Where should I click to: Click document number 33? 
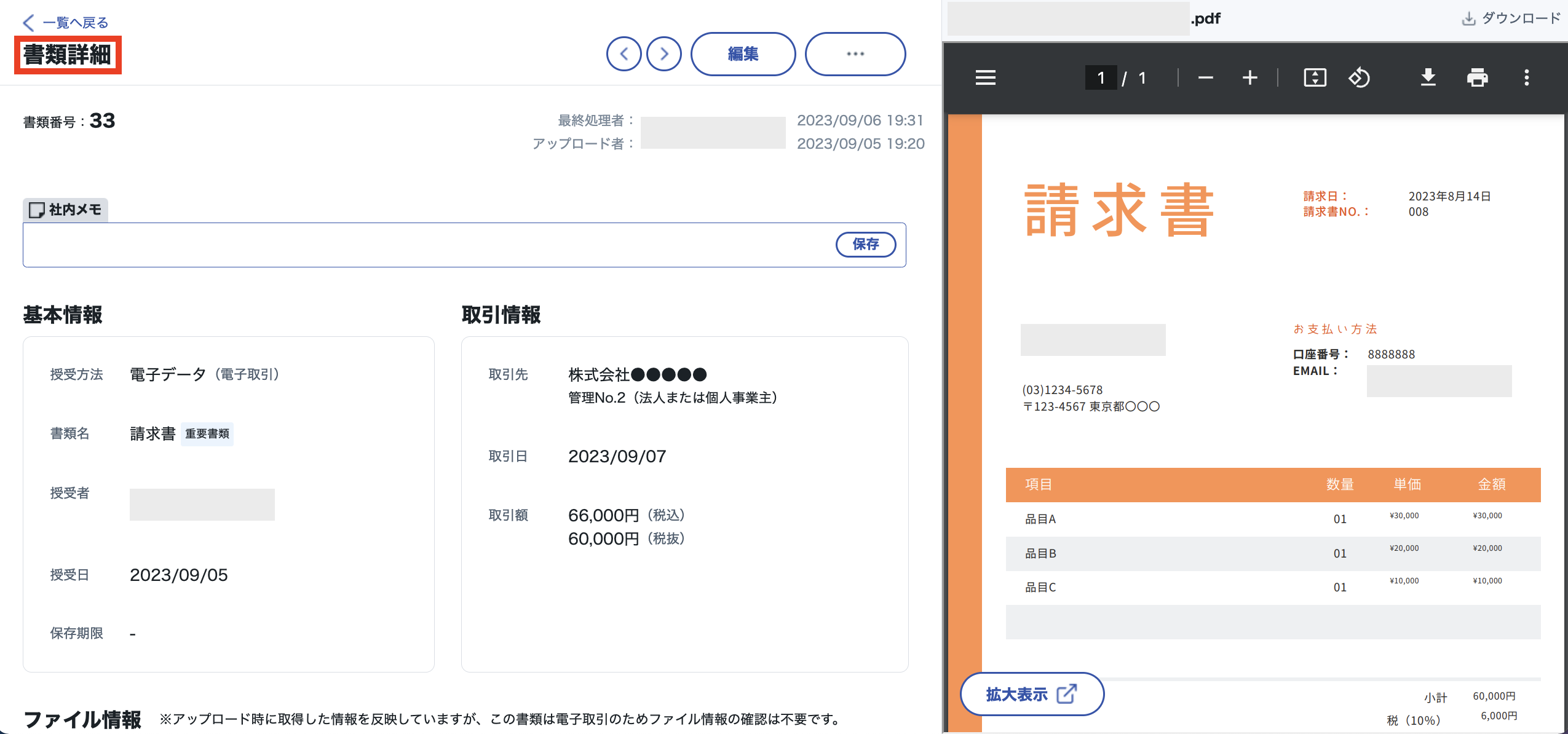(102, 120)
